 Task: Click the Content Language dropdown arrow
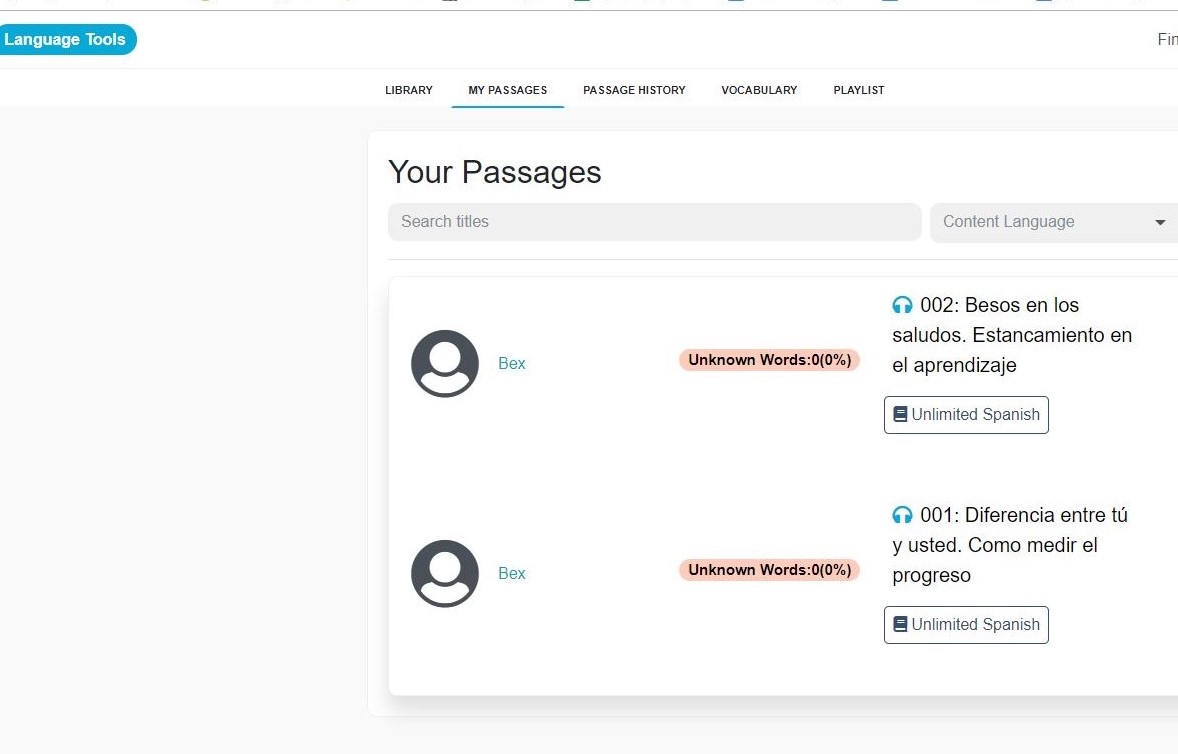[1160, 222]
